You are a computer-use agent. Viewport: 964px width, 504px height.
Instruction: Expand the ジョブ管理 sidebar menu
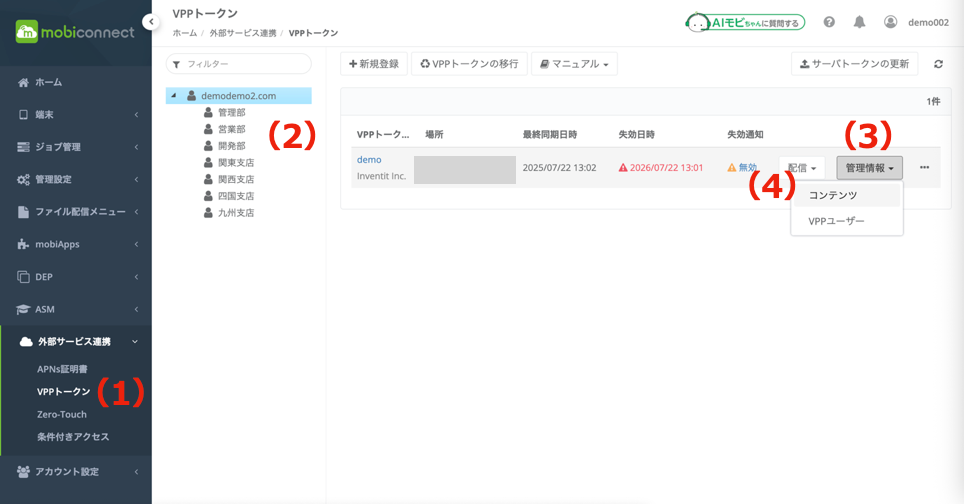click(x=76, y=147)
